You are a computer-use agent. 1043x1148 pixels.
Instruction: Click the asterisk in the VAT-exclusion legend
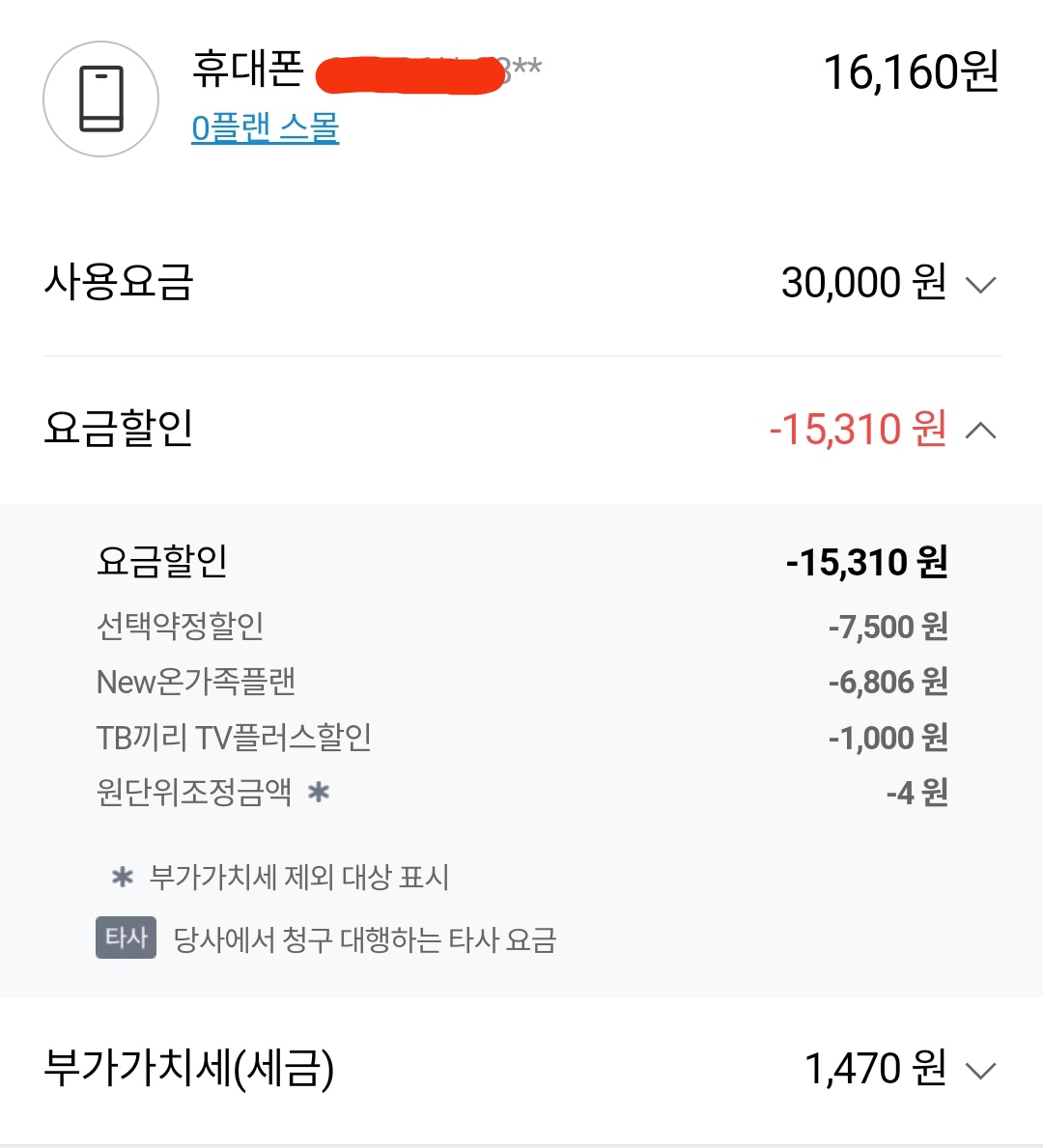(123, 878)
